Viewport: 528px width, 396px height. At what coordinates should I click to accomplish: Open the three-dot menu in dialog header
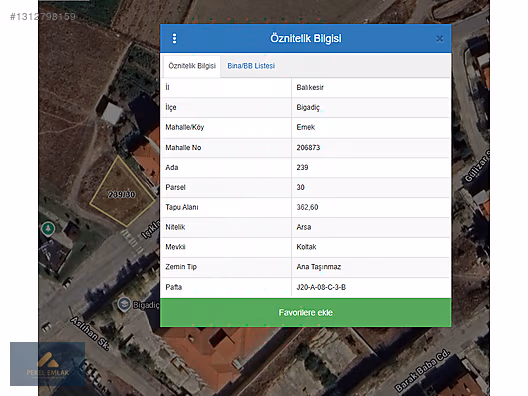[174, 38]
